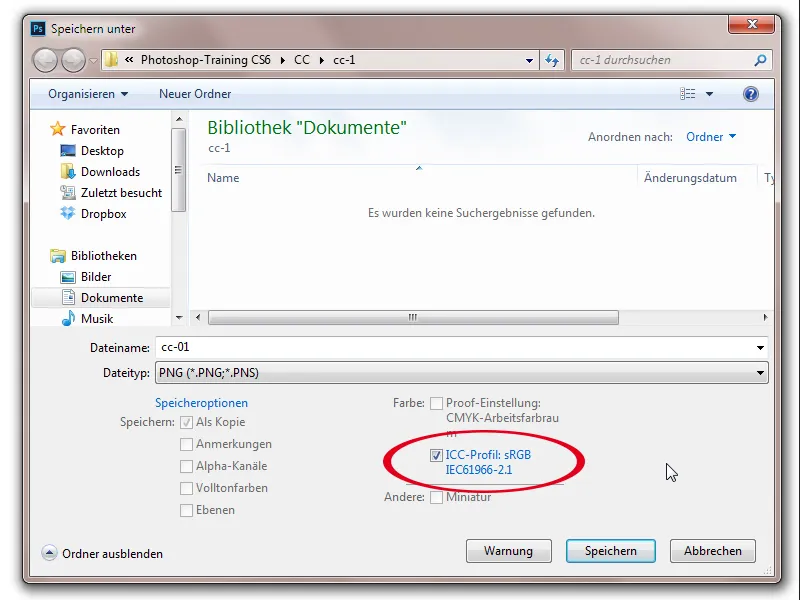Open Dropbox in the sidebar
This screenshot has width=800, height=600.
93,214
